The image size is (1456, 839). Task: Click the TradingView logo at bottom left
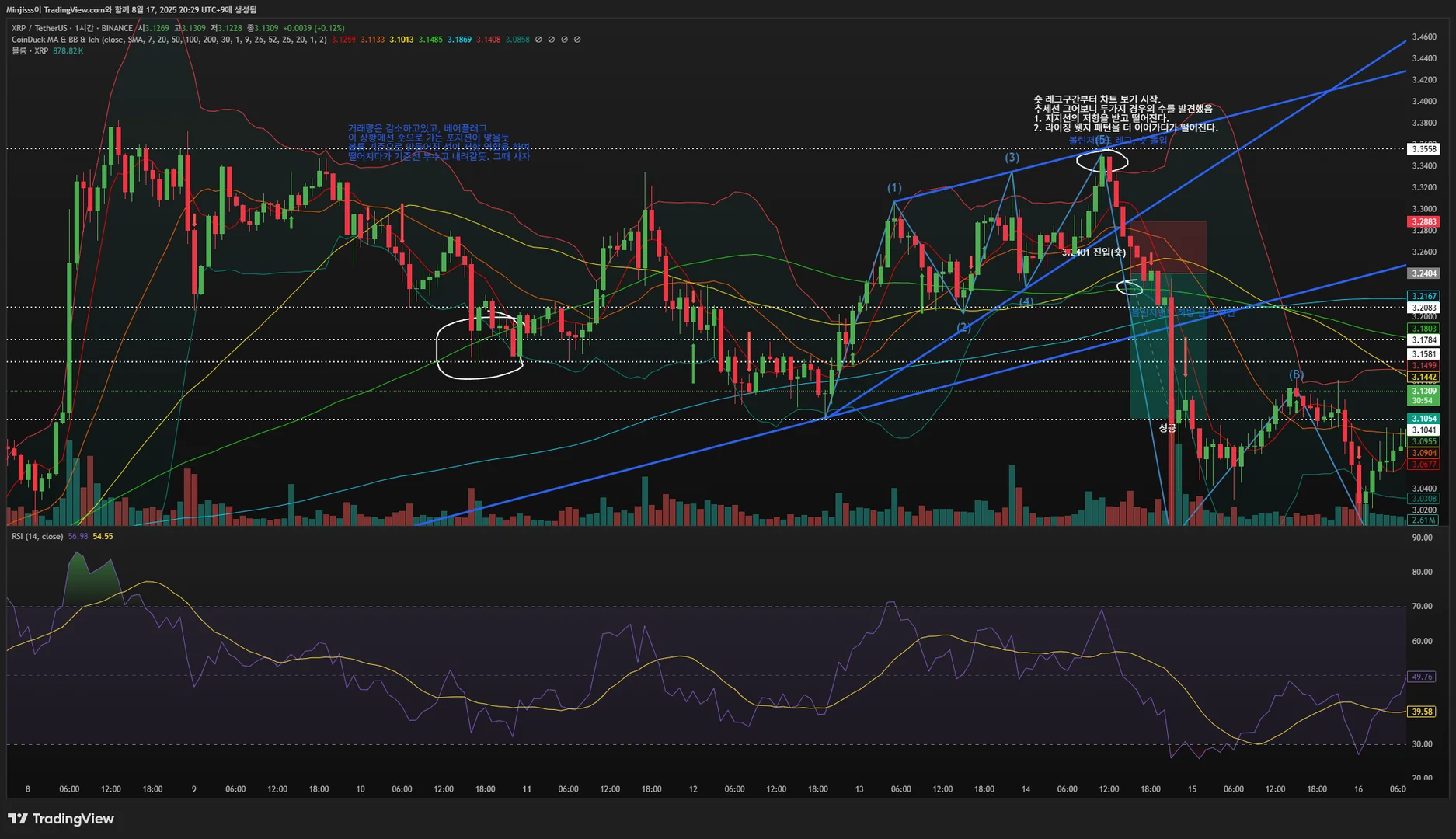pos(61,819)
